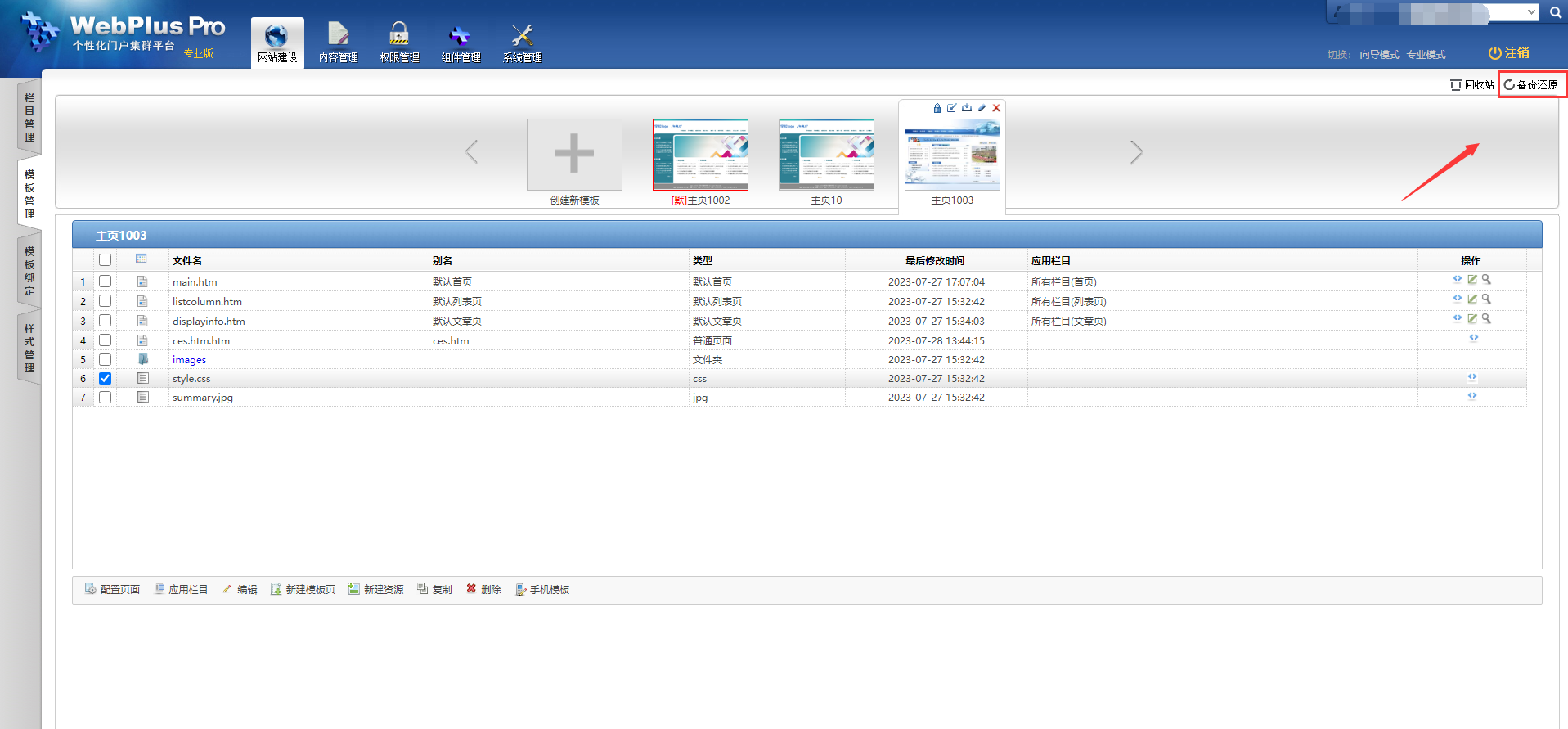Toggle the select-all checkbox in table header
Viewport: 1568px width, 729px height.
(105, 260)
